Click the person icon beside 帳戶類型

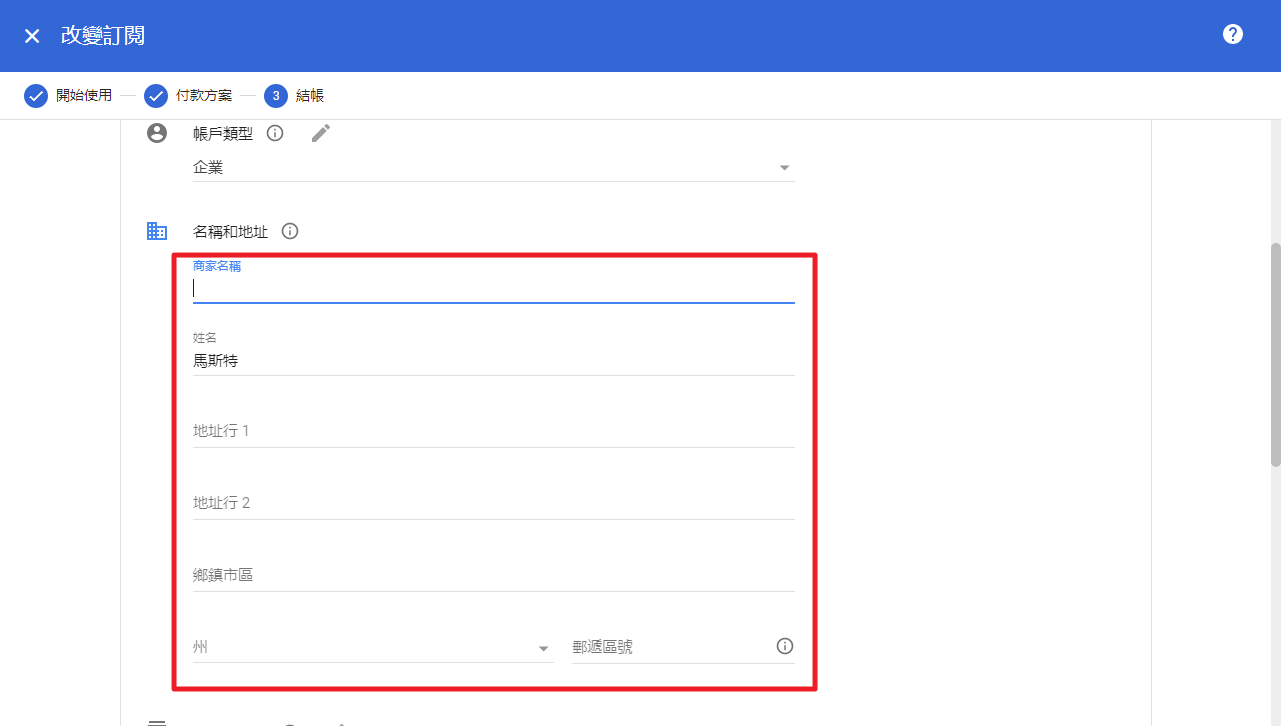pos(157,133)
